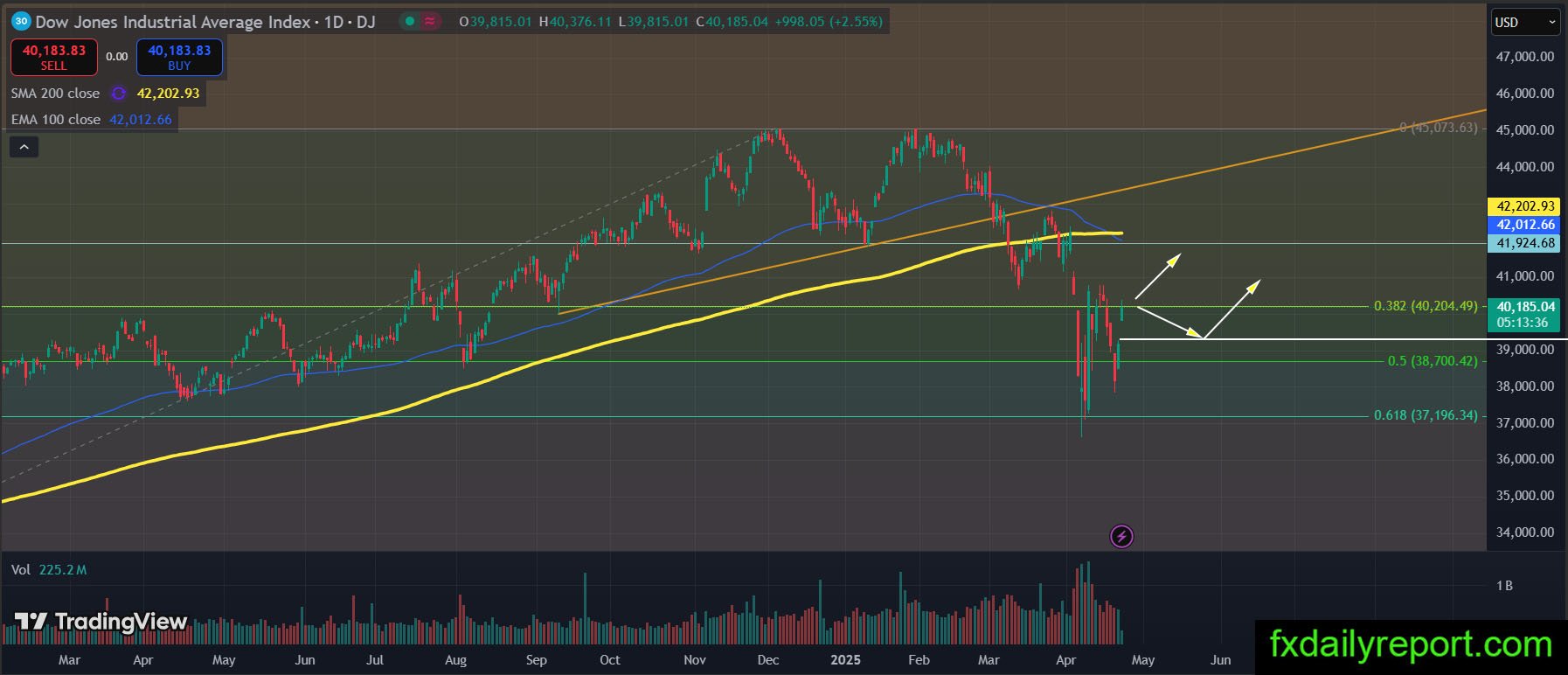Viewport: 1568px width, 675px height.
Task: Click the +998.05 (+2.55%) change value
Action: point(829,22)
